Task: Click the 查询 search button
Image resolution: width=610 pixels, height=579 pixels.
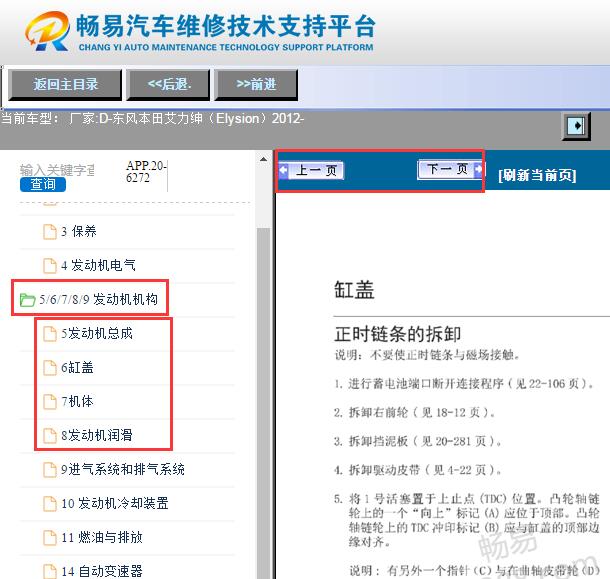Action: tap(43, 184)
